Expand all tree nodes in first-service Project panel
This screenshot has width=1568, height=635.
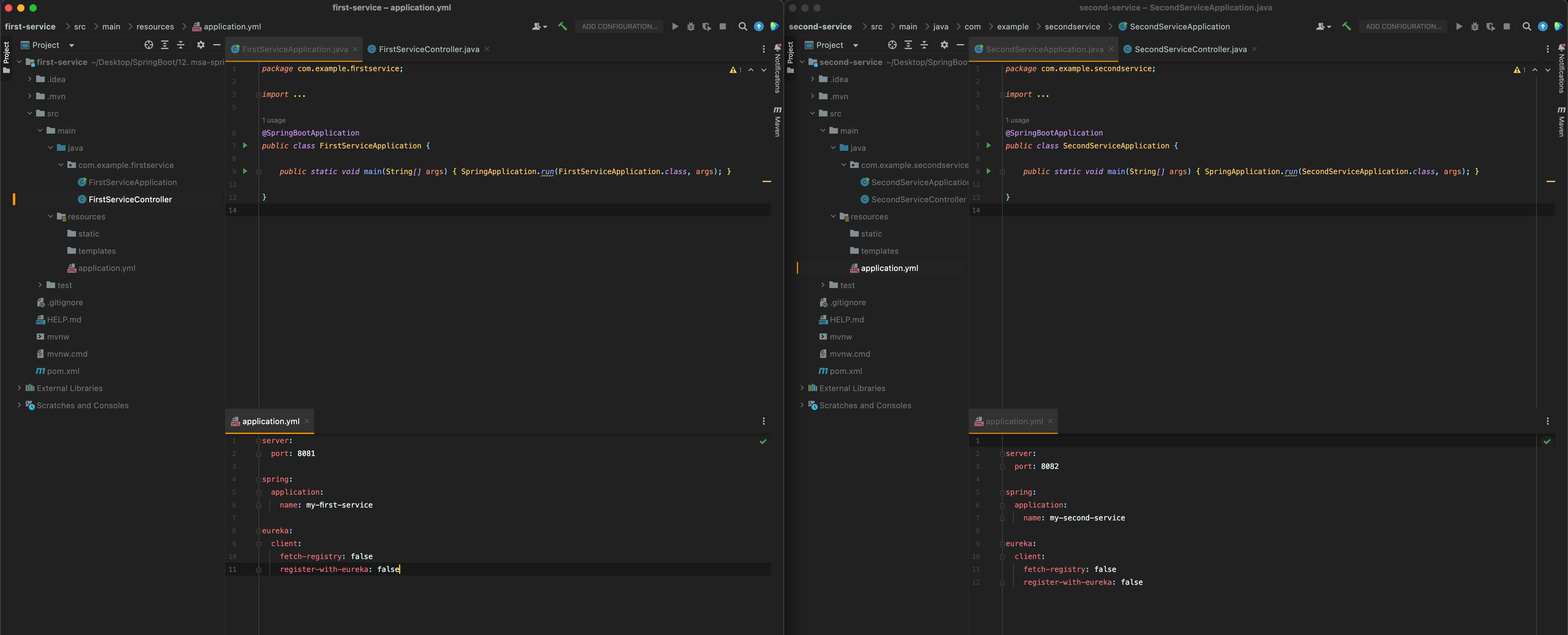point(164,44)
